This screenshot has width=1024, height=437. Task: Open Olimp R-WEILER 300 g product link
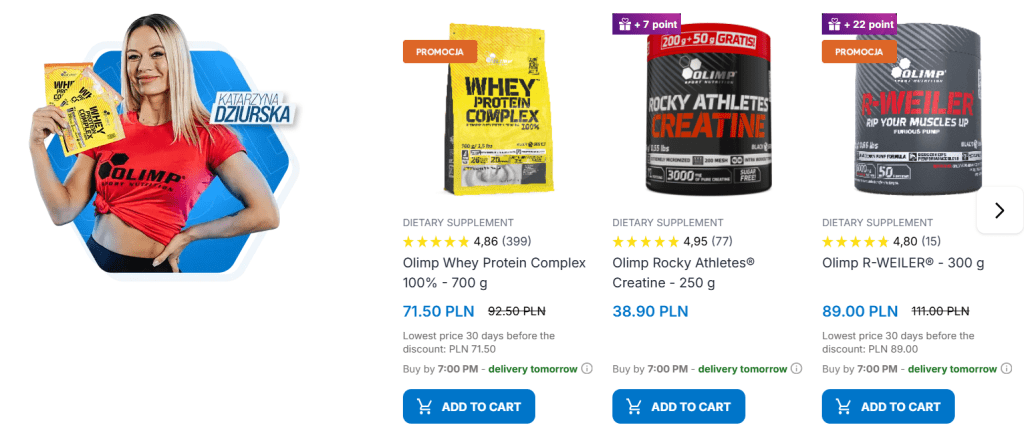903,263
